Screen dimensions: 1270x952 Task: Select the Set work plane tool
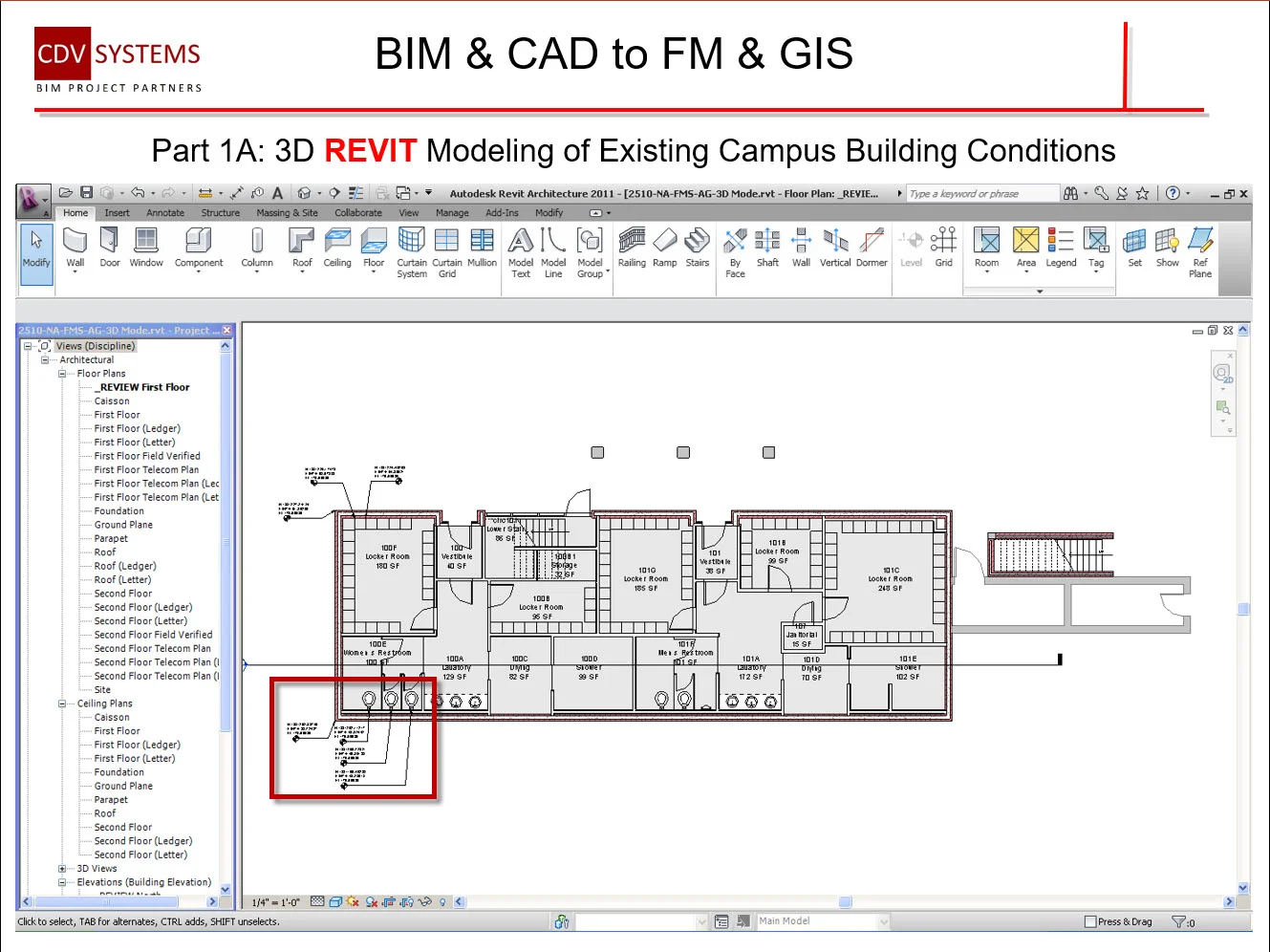coord(1134,247)
